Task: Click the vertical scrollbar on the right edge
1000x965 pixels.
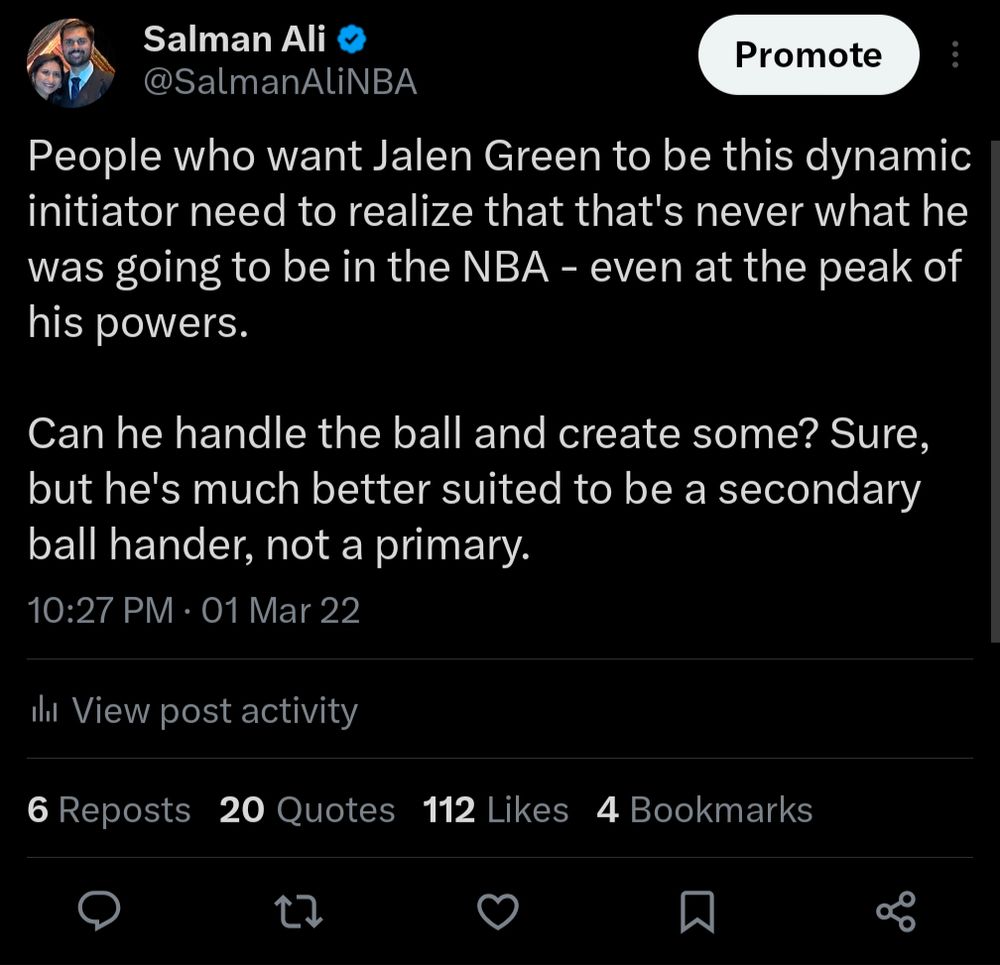Action: [x=994, y=390]
